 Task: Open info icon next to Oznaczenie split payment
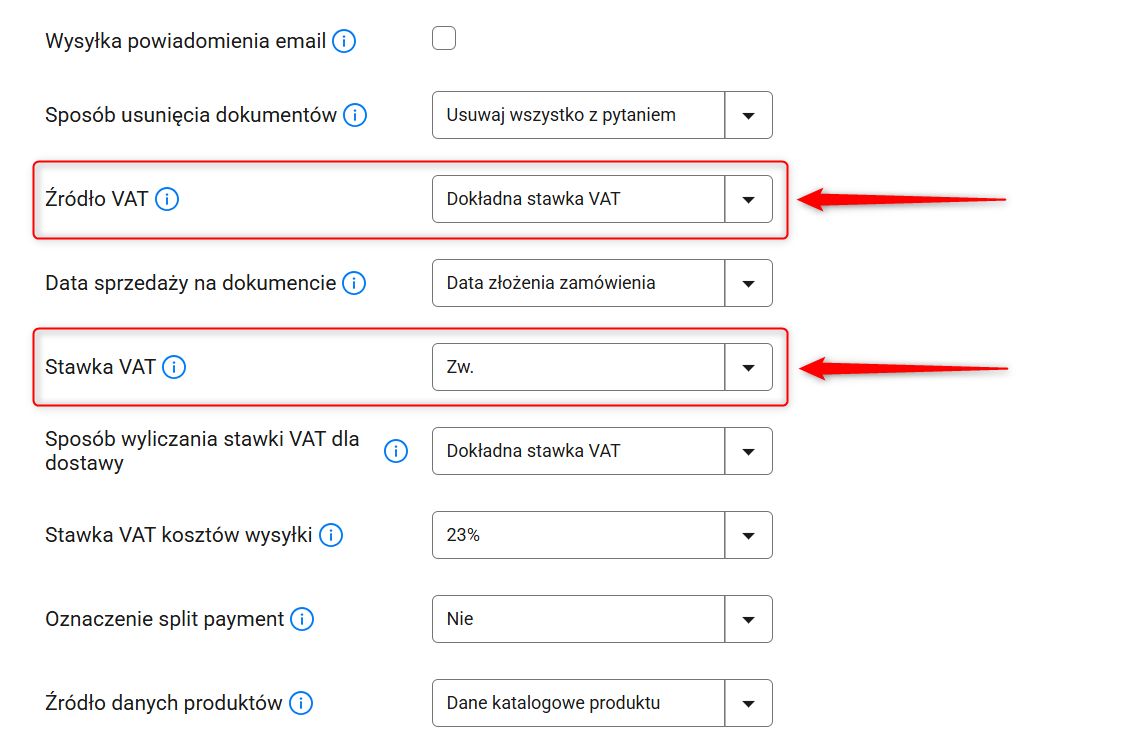(302, 619)
